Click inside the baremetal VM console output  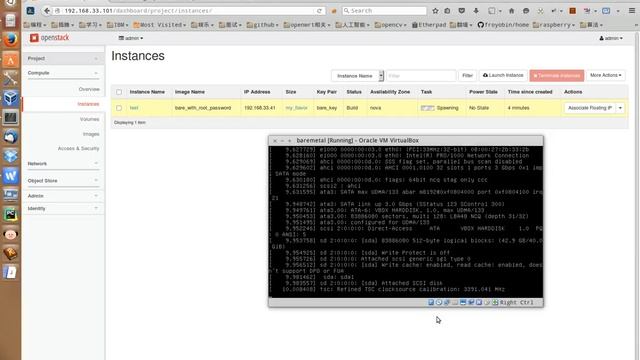pyautogui.click(x=406, y=222)
